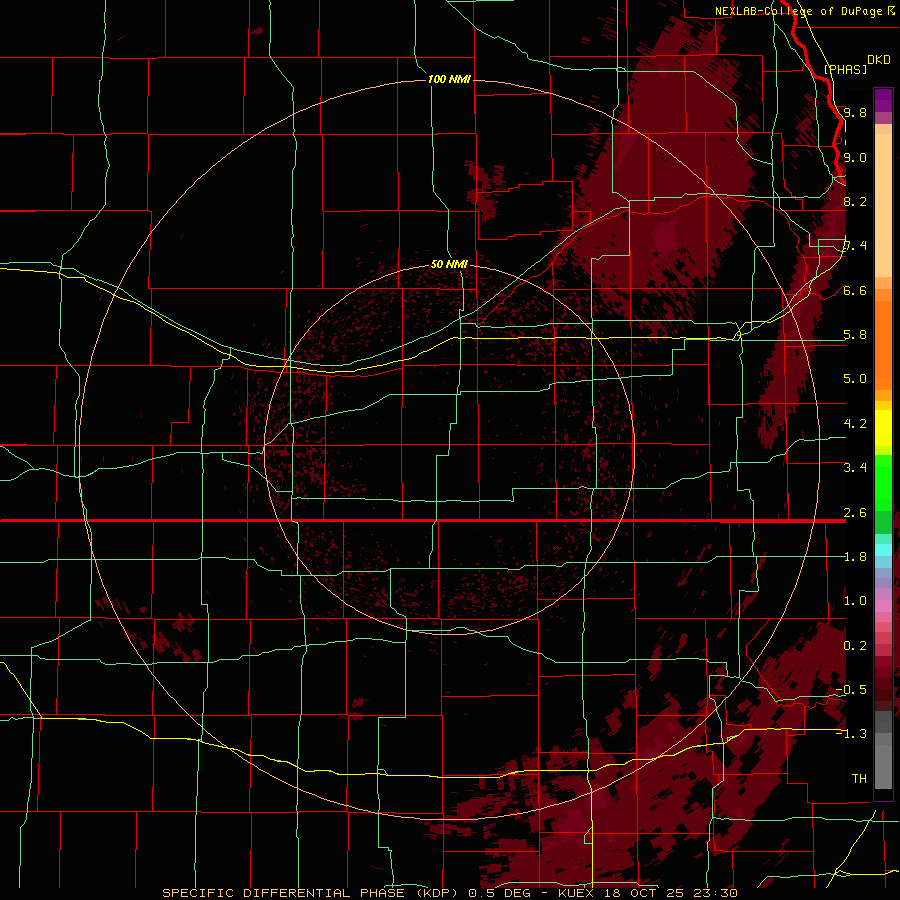Click the 5.8 scale value
Screen dimensions: 900x900
point(855,335)
